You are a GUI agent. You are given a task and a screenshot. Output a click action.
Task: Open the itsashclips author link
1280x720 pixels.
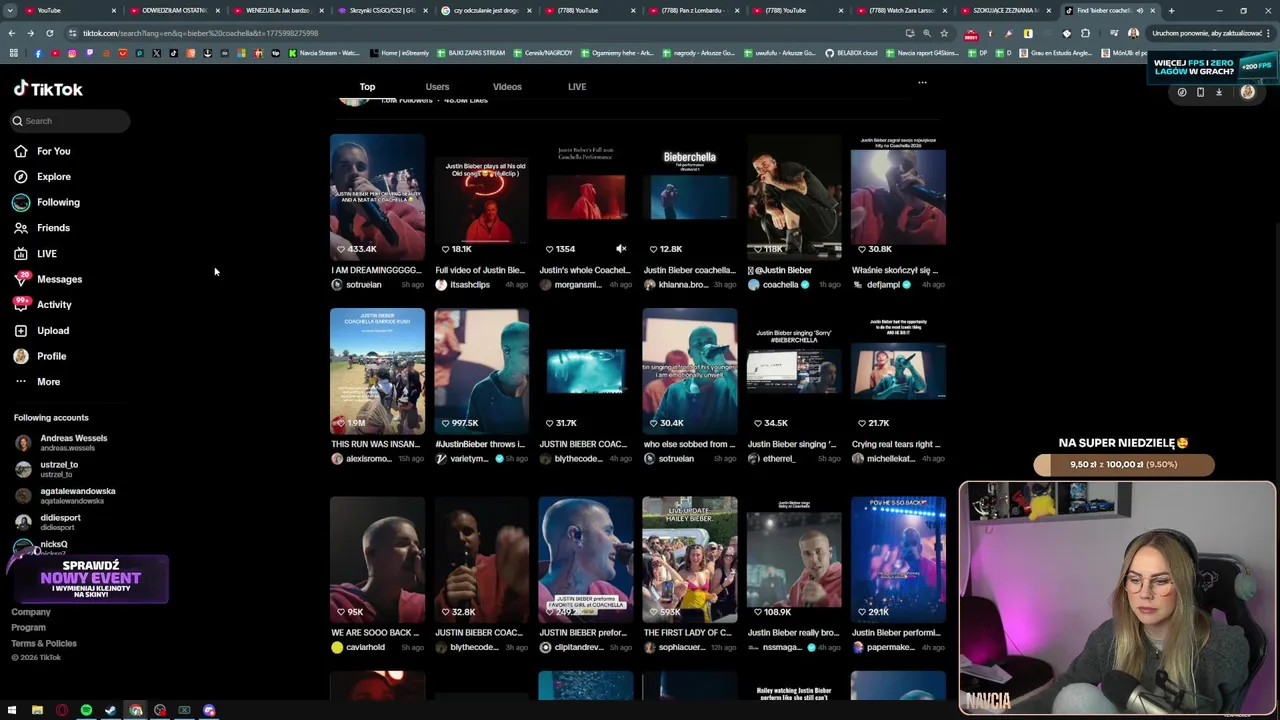(x=469, y=285)
